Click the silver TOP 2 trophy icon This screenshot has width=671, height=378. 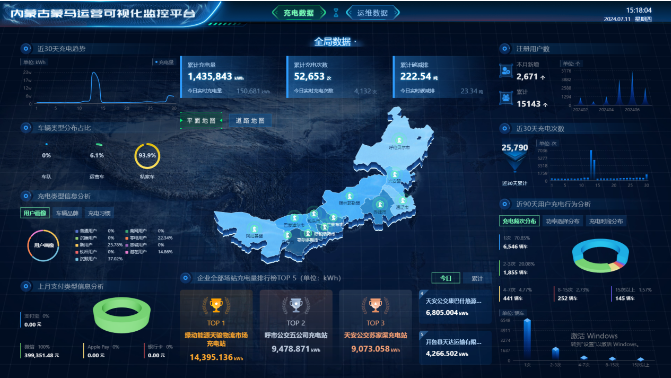coord(296,306)
